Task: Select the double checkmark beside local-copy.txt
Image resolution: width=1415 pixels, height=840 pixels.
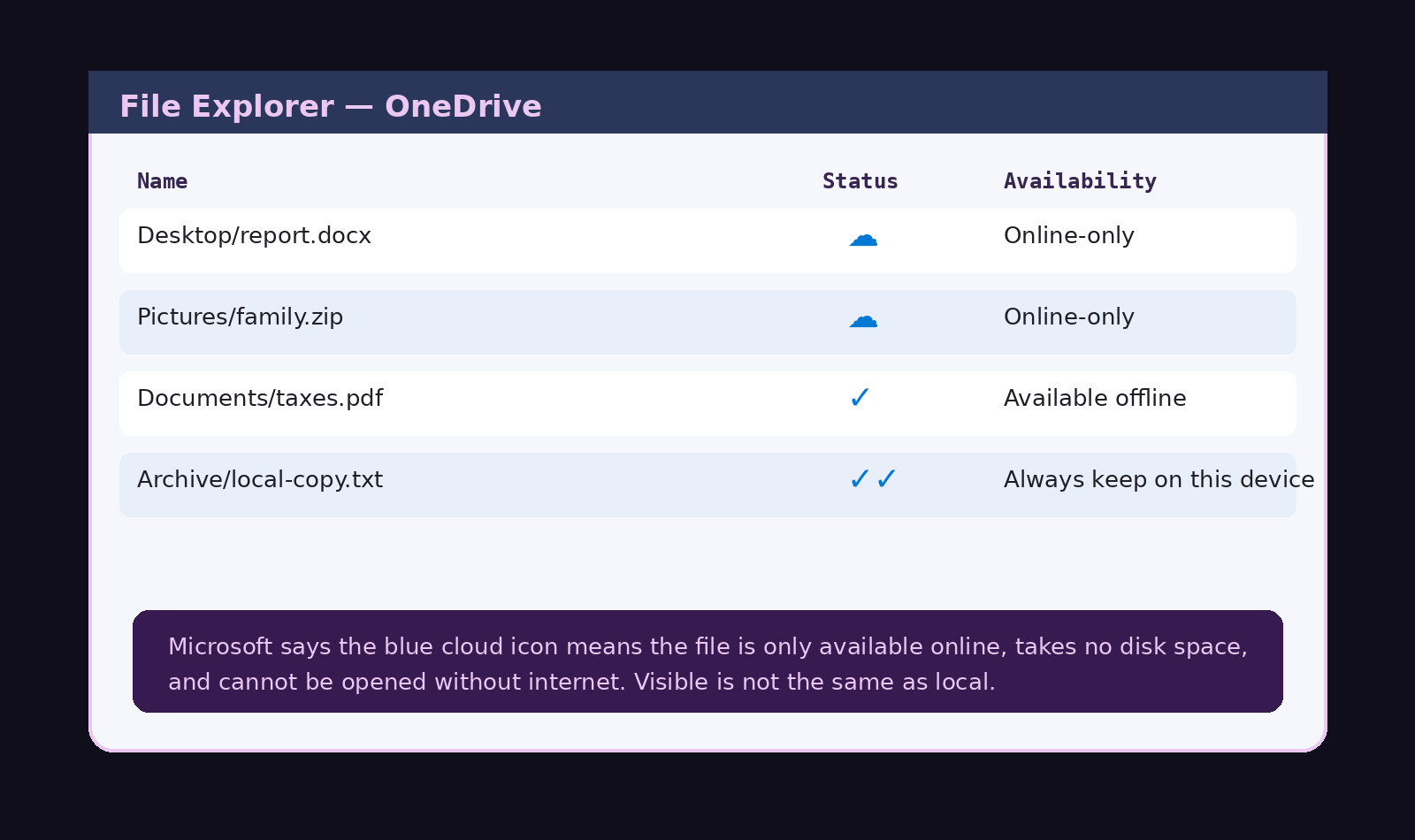Action: click(x=871, y=479)
